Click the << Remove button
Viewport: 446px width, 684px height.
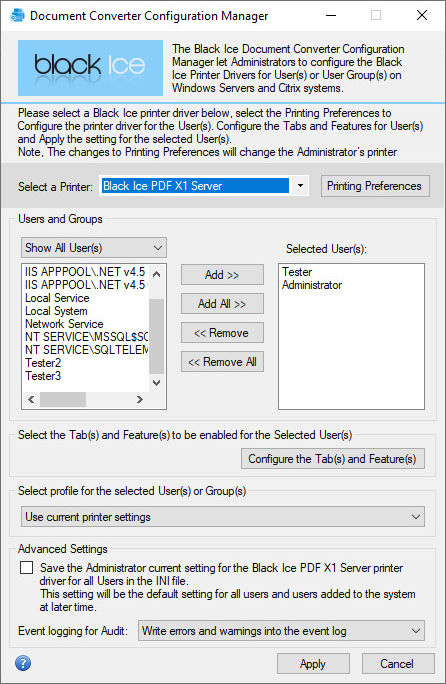pos(222,333)
